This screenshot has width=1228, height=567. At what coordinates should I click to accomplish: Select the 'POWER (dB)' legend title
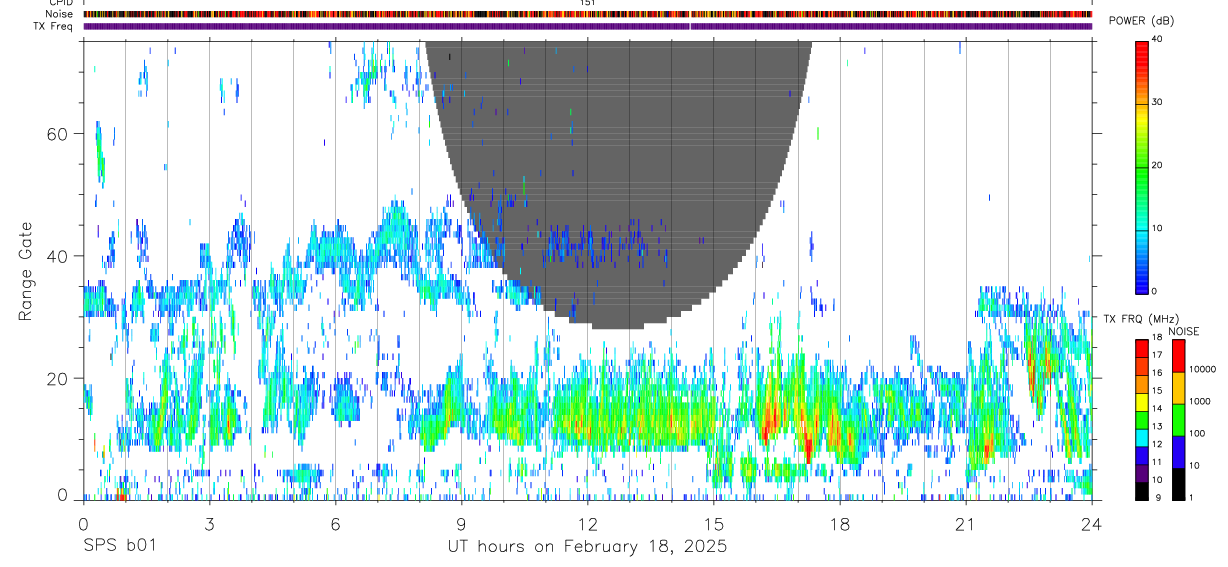(x=1142, y=21)
